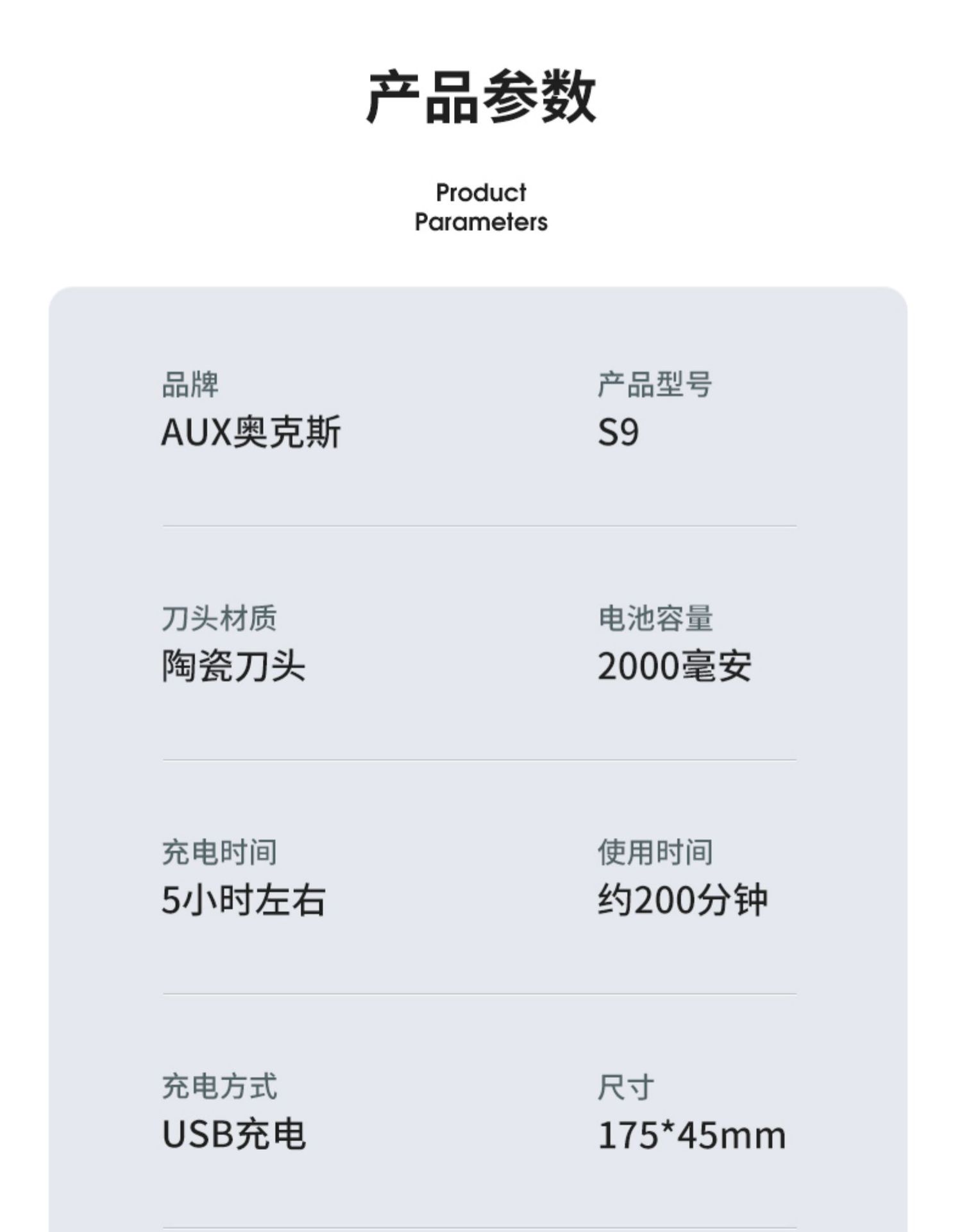The height and width of the screenshot is (1232, 962).
Task: Click the 使用时间 label
Action: pos(655,853)
